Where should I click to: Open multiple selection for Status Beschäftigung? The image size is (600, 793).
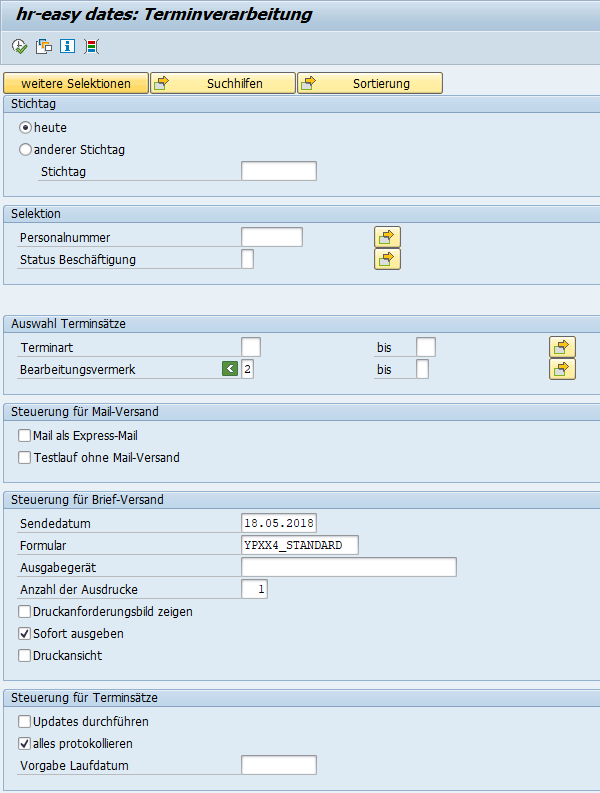(387, 259)
